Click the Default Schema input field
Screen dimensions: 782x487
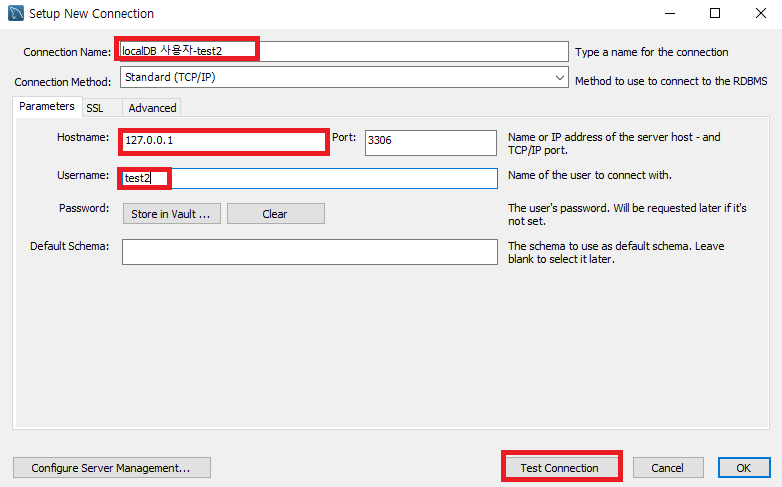click(310, 252)
